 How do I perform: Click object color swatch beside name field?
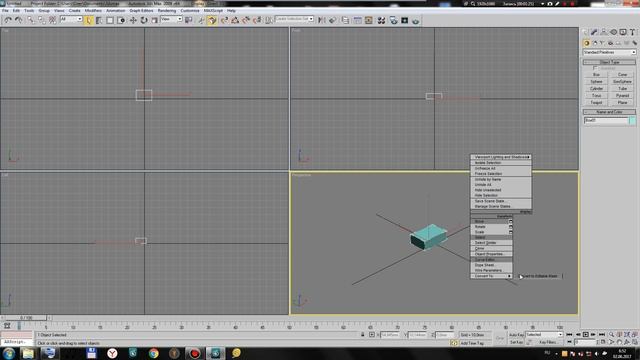(x=632, y=120)
